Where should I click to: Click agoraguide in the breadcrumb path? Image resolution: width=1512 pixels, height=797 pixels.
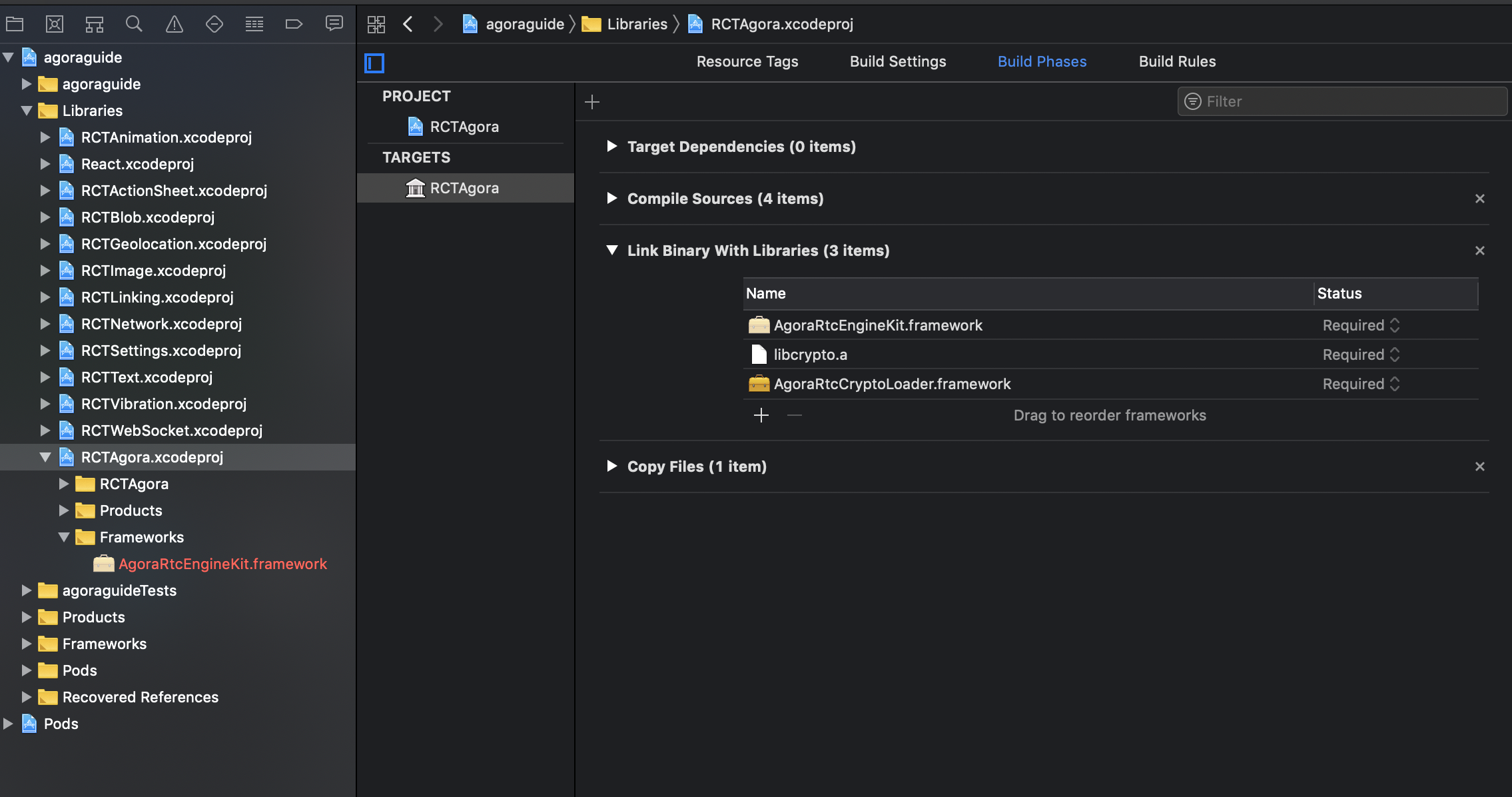click(525, 24)
